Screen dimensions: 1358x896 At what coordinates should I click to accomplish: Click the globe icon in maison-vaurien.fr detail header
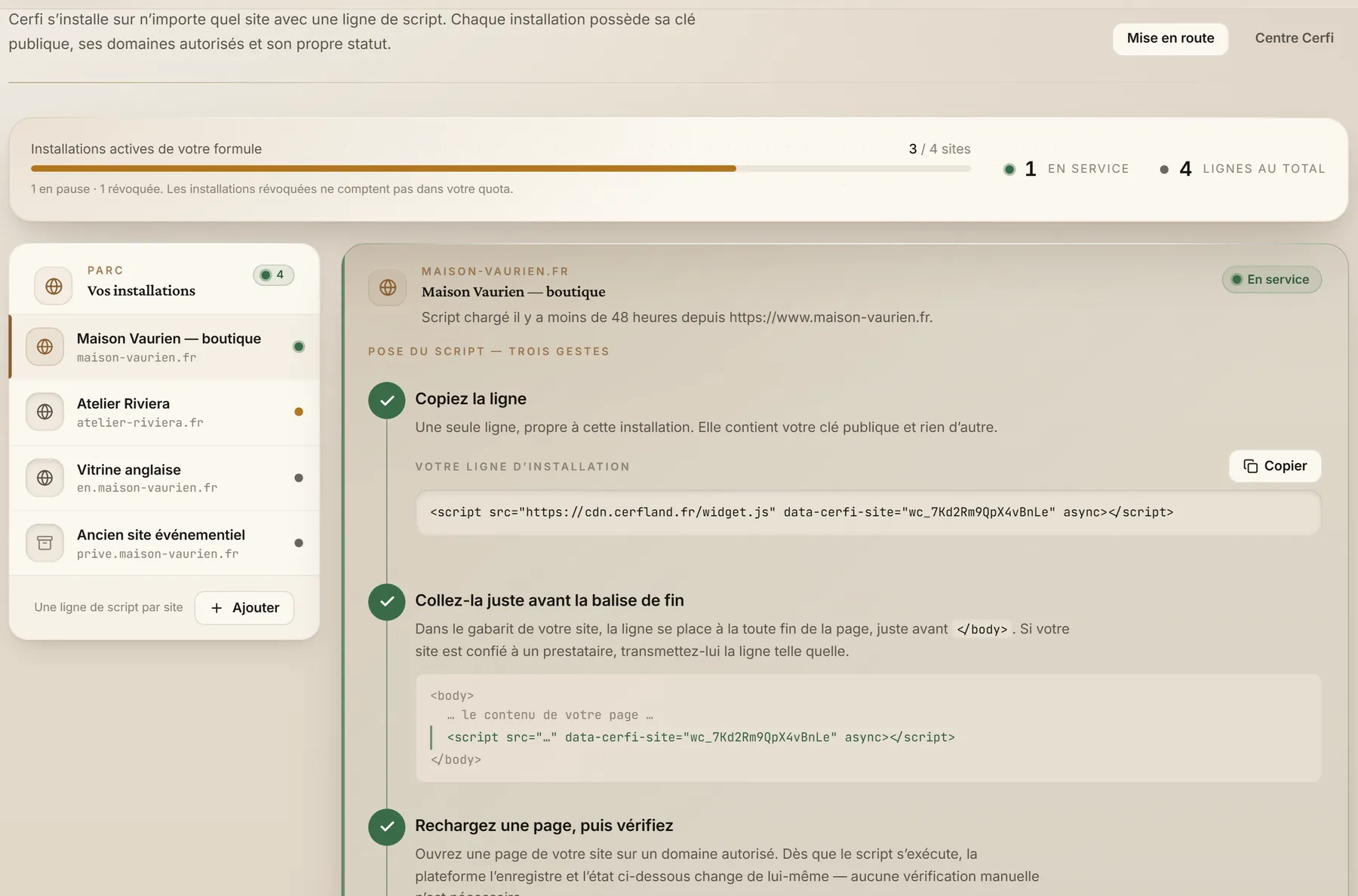tap(388, 287)
